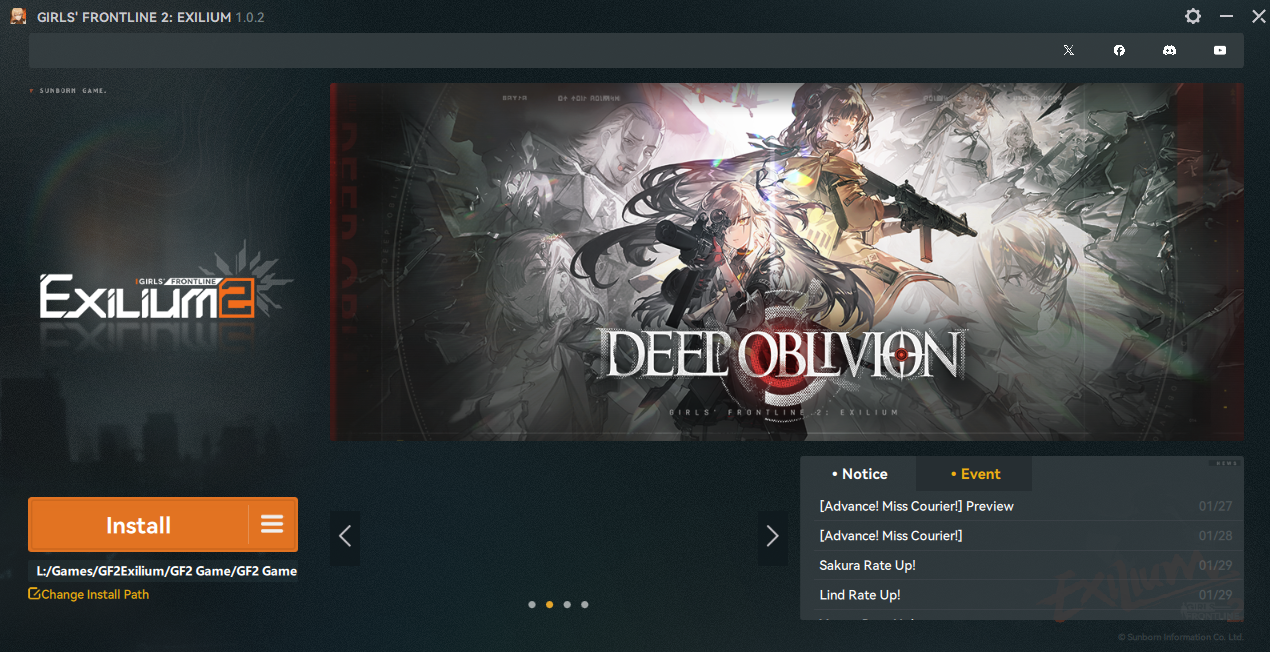Image resolution: width=1270 pixels, height=652 pixels.
Task: Minimize the launcher window
Action: 1226,16
